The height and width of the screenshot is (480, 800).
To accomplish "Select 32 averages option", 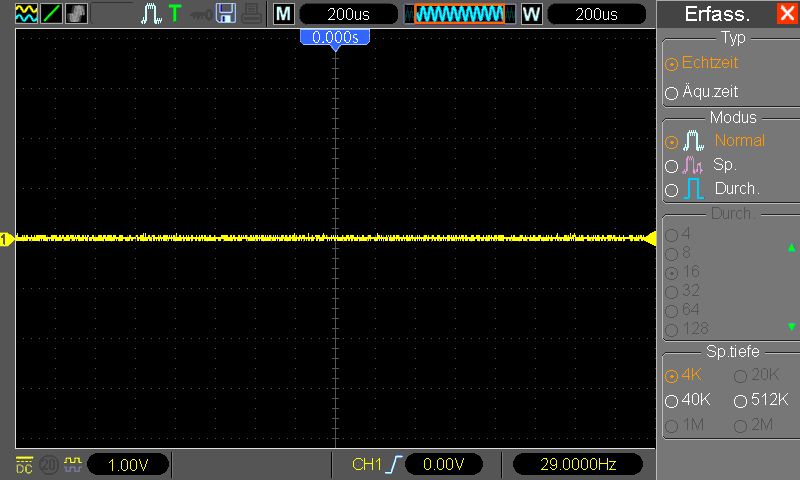I will (x=682, y=291).
